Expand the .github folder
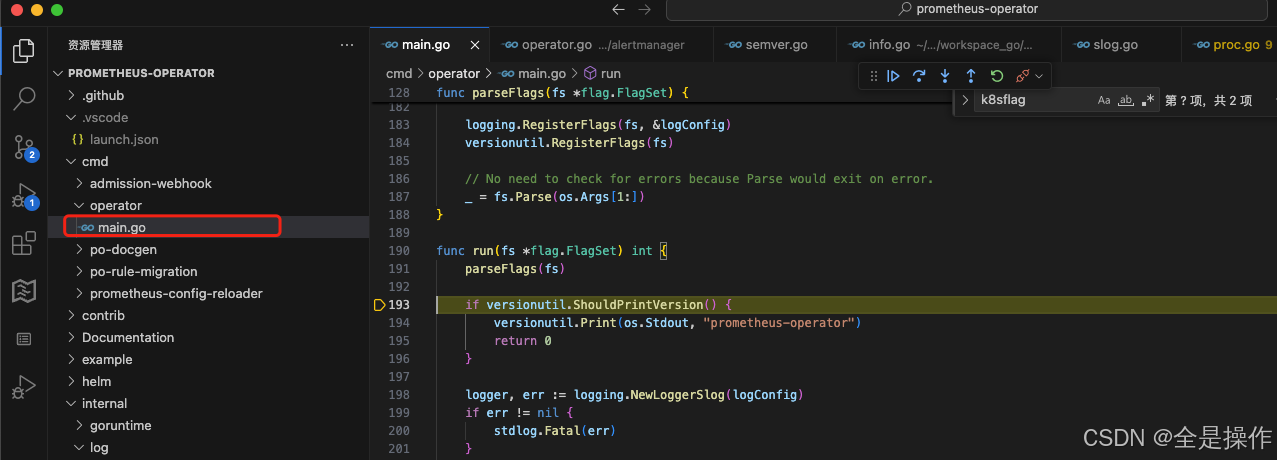Viewport: 1277px width, 460px height. click(208, 95)
